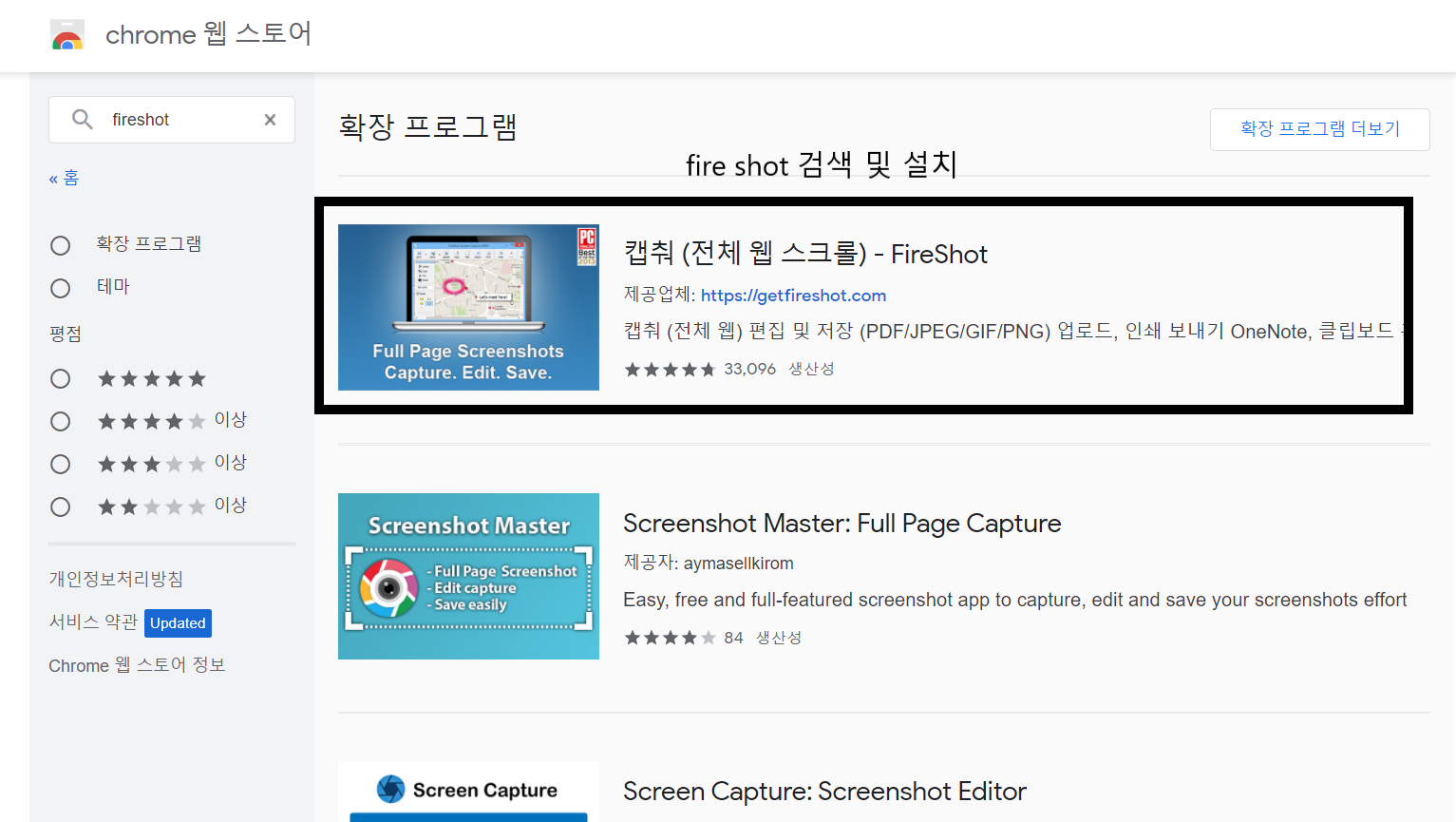Click the Screenshot Master description text

point(1015,600)
